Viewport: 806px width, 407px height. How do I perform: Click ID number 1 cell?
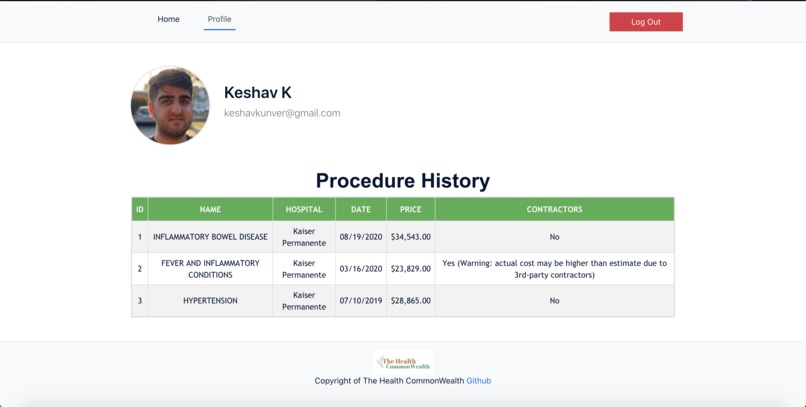point(140,237)
